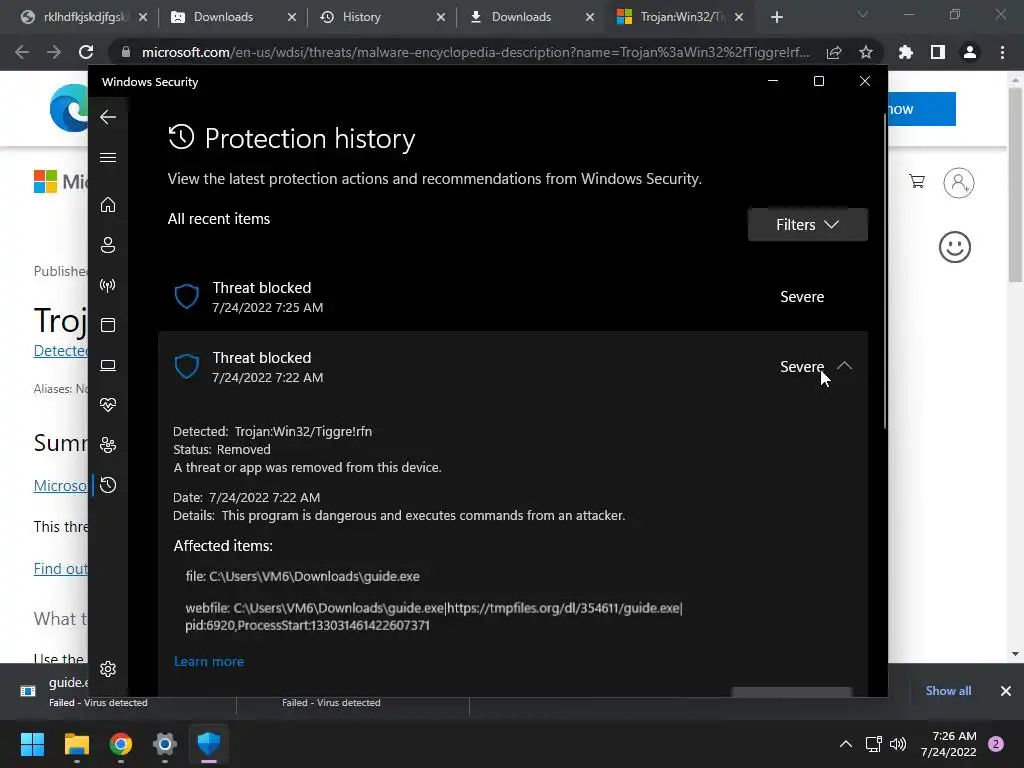Click the smiley feedback icon
The width and height of the screenshot is (1024, 768).
click(x=955, y=248)
